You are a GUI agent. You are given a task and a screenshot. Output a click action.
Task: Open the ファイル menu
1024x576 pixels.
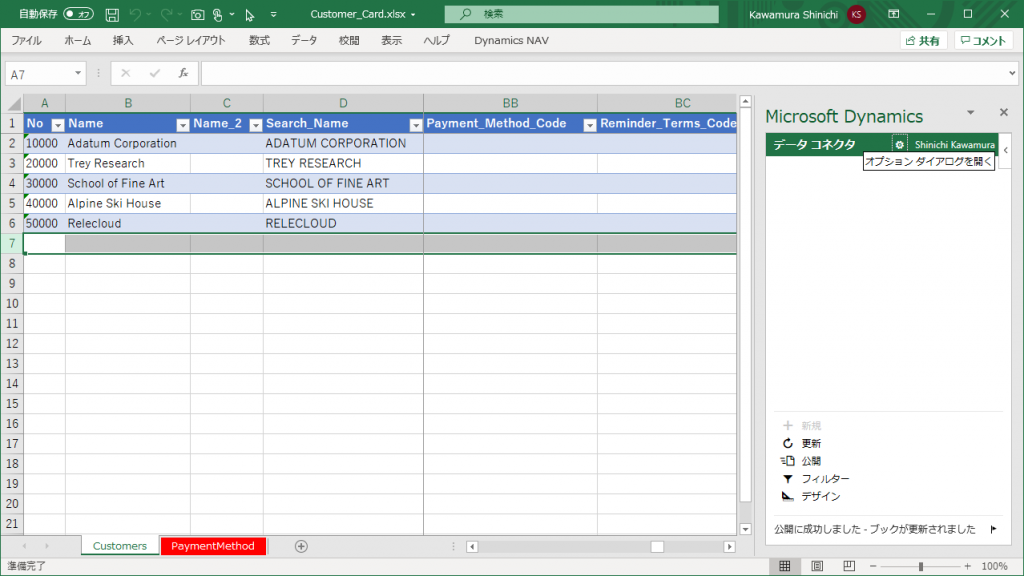27,40
